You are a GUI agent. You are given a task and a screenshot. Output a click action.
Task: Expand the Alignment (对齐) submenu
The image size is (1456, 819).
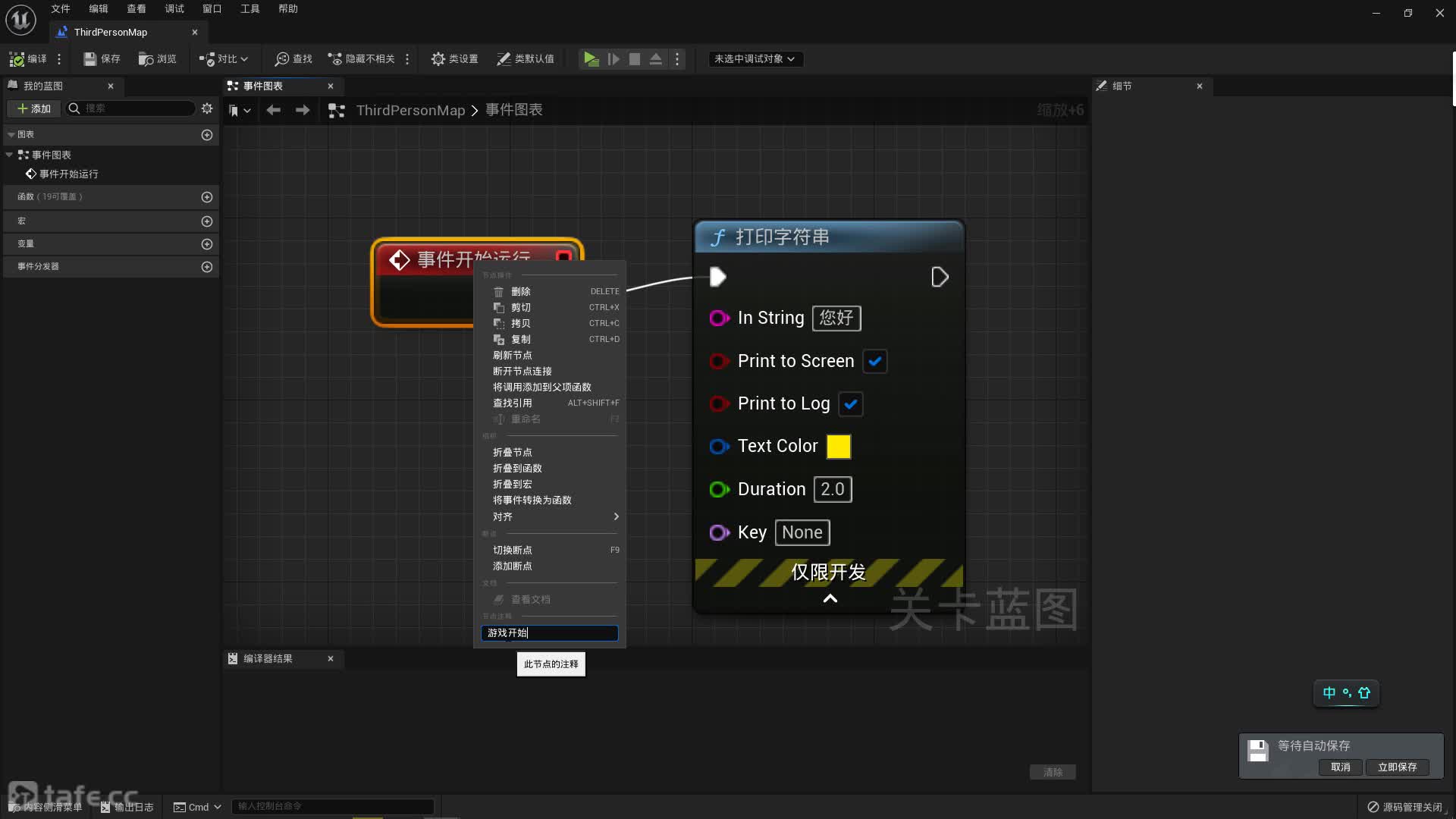click(550, 516)
